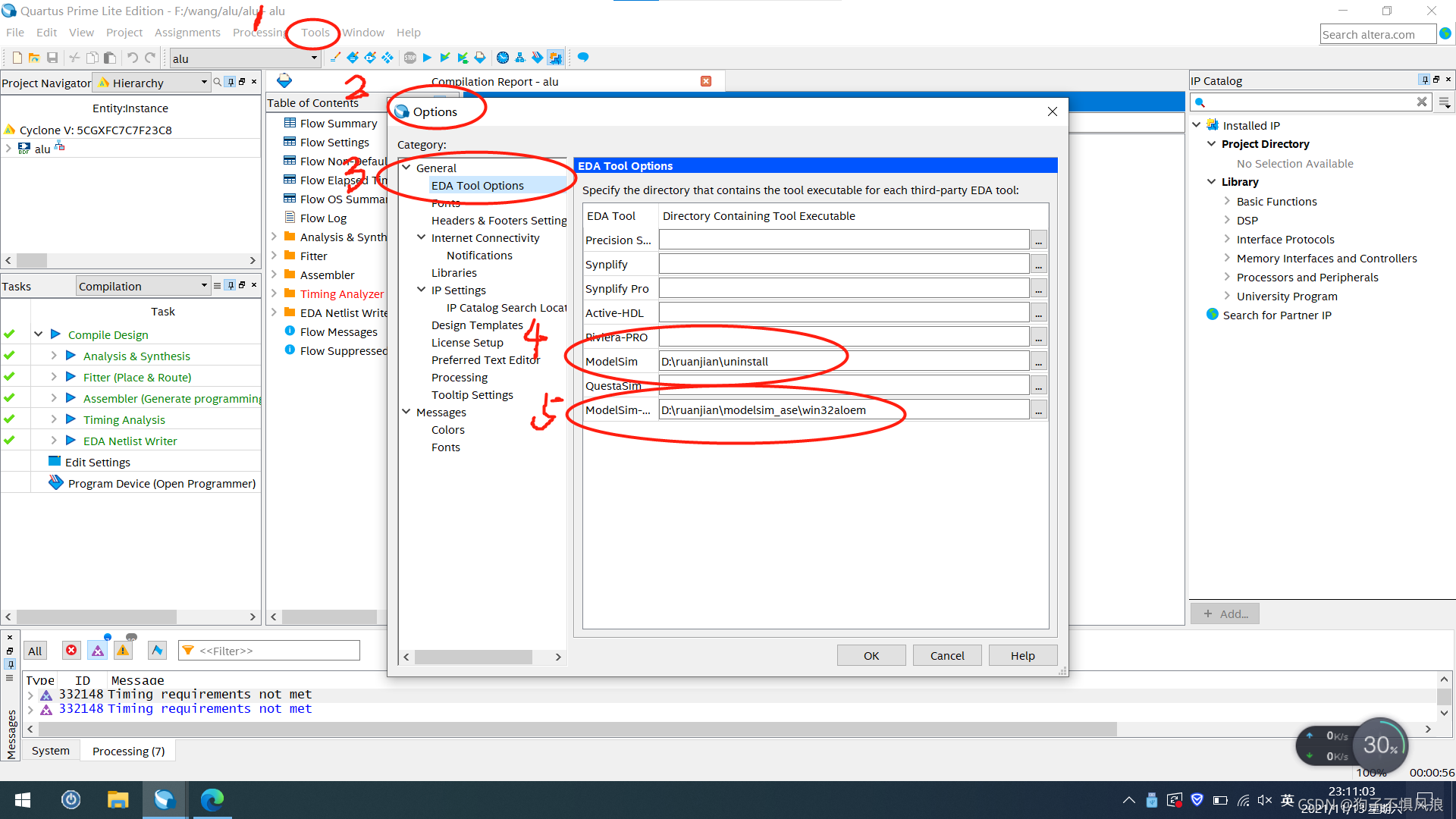Toggle the critical warning messages filter
The height and width of the screenshot is (819, 1456).
98,651
